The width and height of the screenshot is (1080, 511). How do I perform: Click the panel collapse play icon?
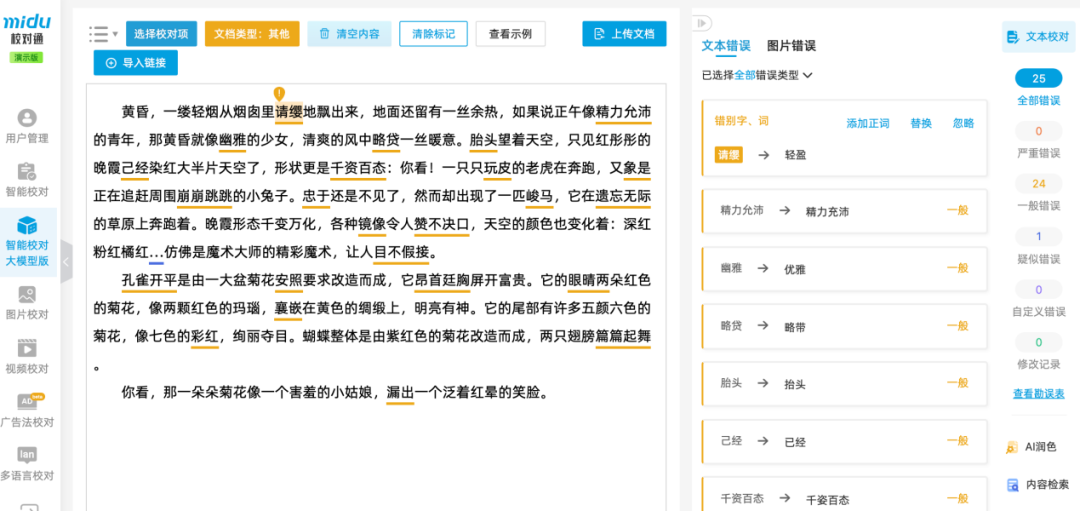702,23
